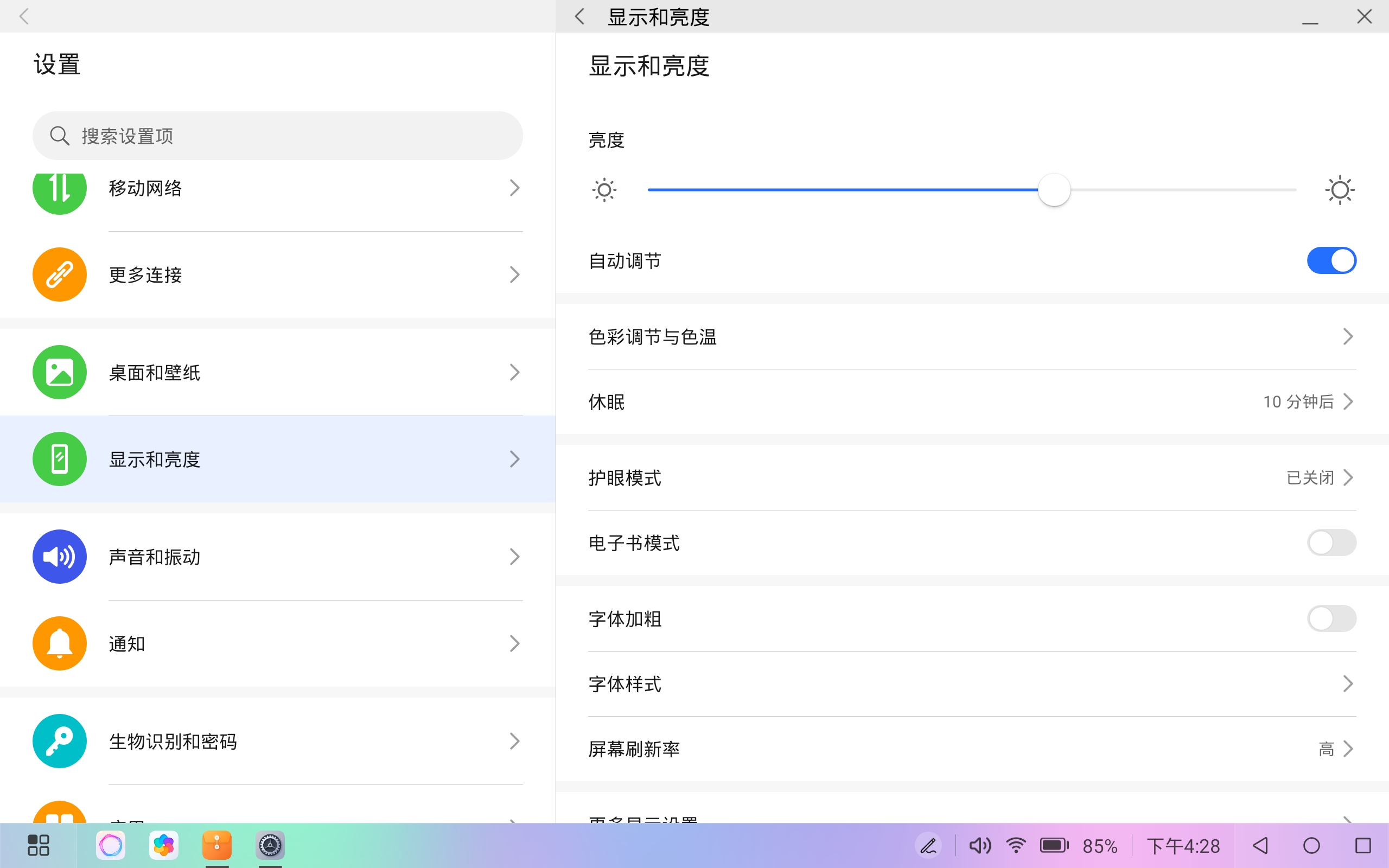Open the orange archive app in taskbar

pos(217,845)
